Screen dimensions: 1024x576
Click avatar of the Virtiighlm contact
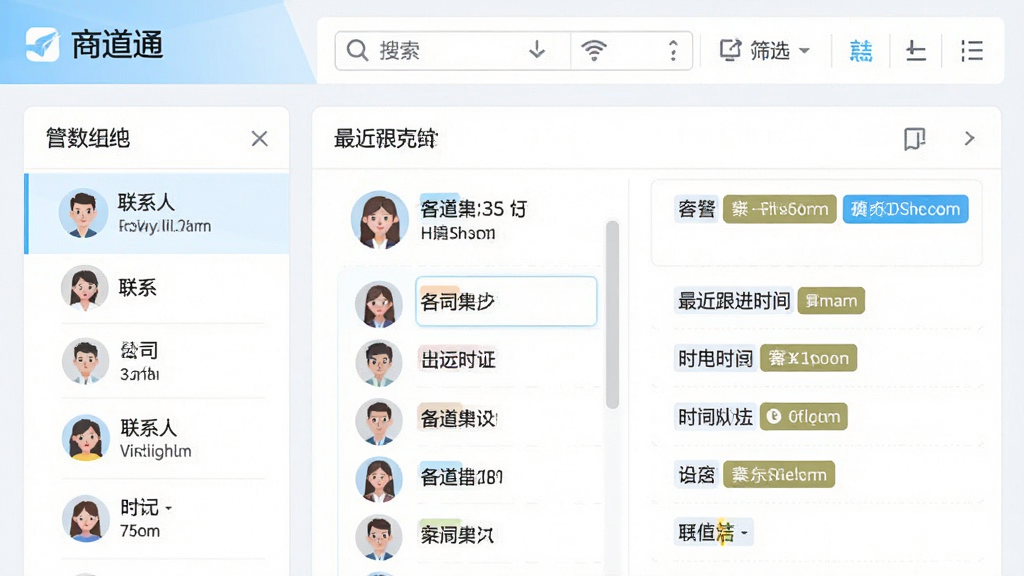[86, 438]
